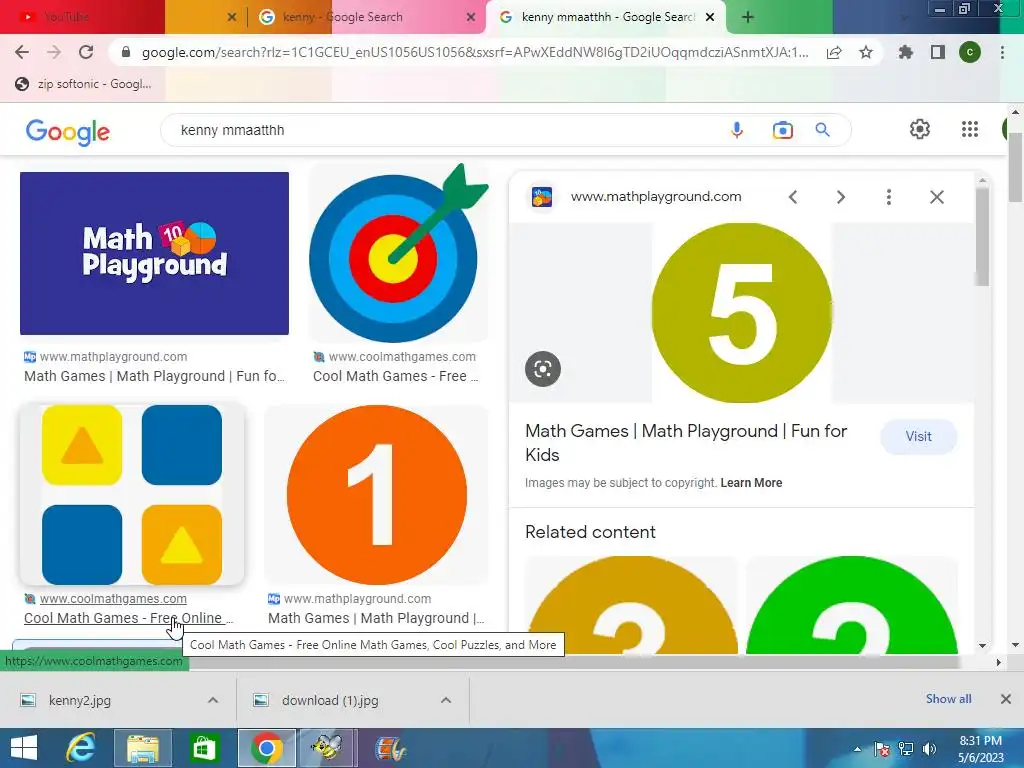
Task: Close the kenny mmaatthh tab
Action: click(710, 18)
